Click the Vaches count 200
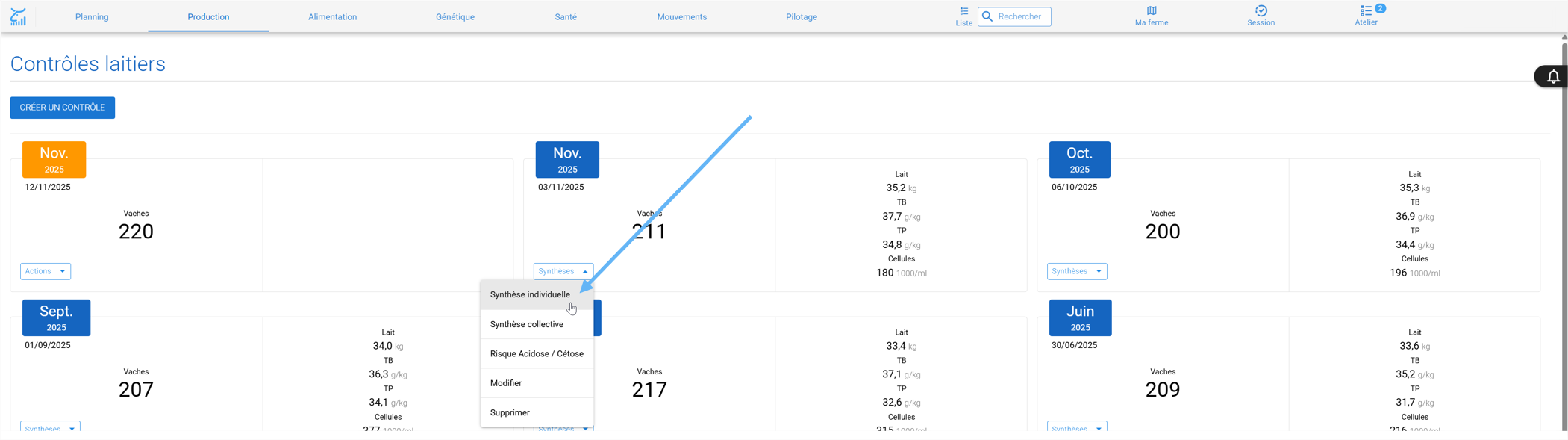The width and height of the screenshot is (1568, 440). click(1163, 232)
